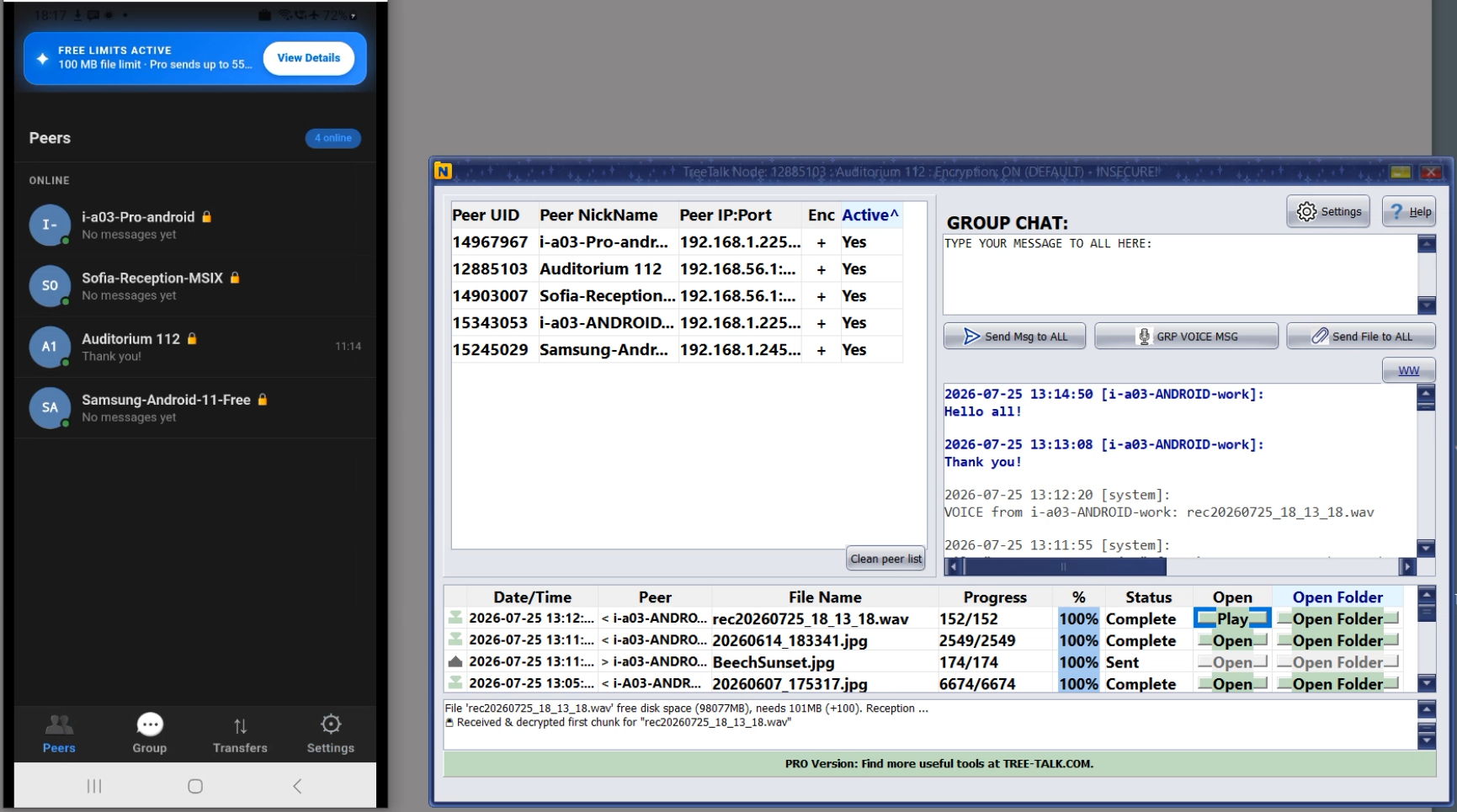
Task: Open the Settings tab in the mobile app
Action: pos(331,734)
